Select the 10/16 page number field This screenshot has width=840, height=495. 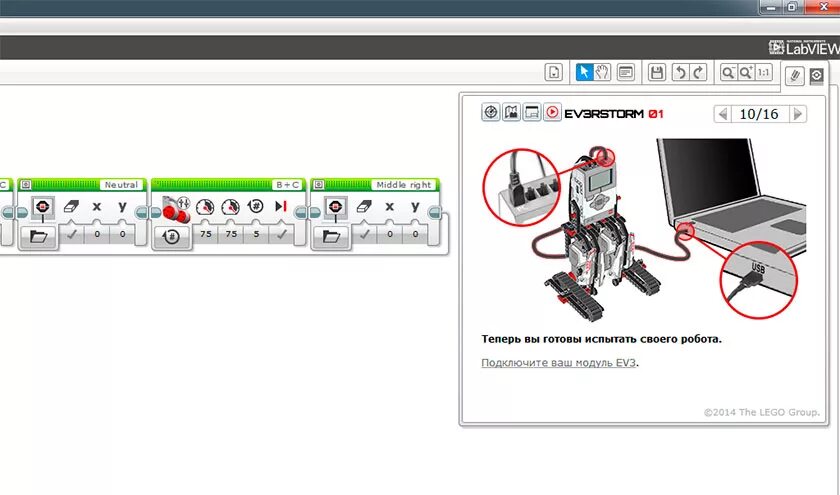pos(759,114)
